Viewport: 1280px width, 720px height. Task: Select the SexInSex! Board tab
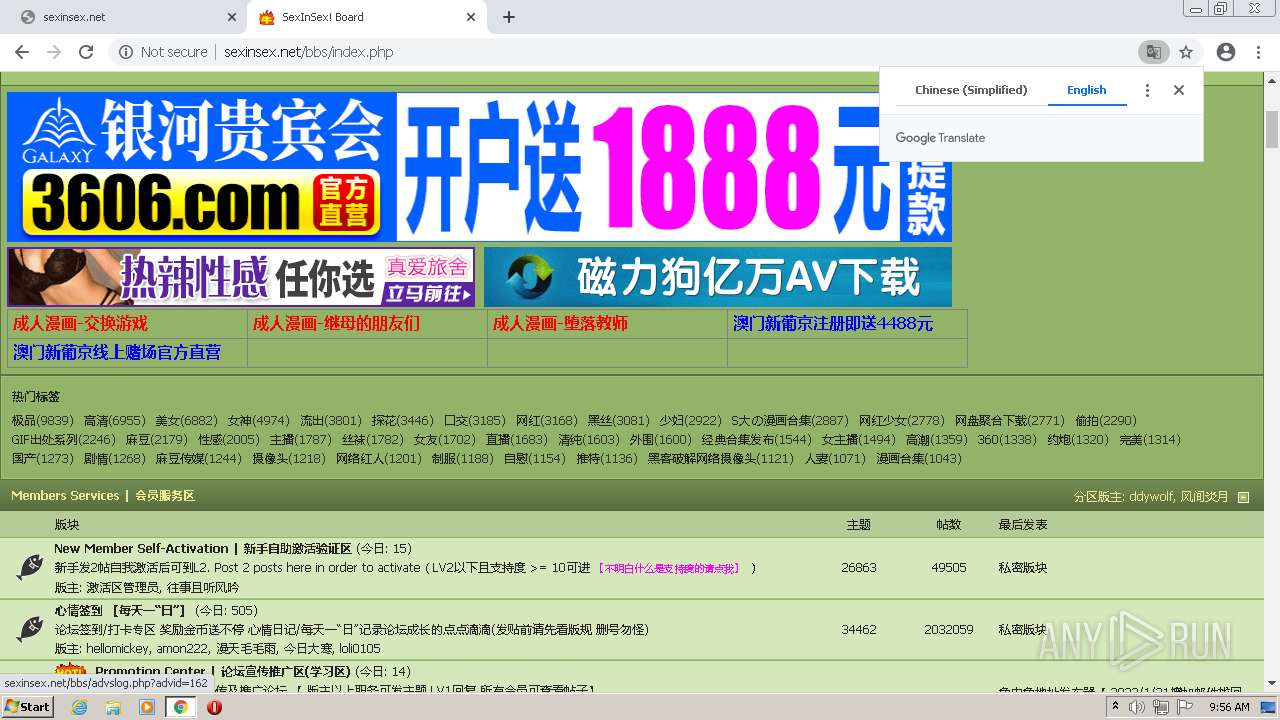point(366,17)
